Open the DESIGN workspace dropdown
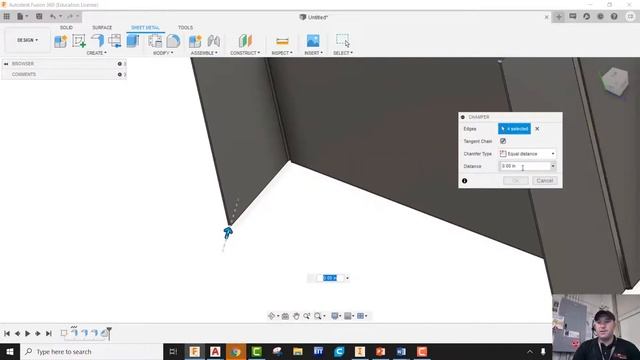 (27, 40)
